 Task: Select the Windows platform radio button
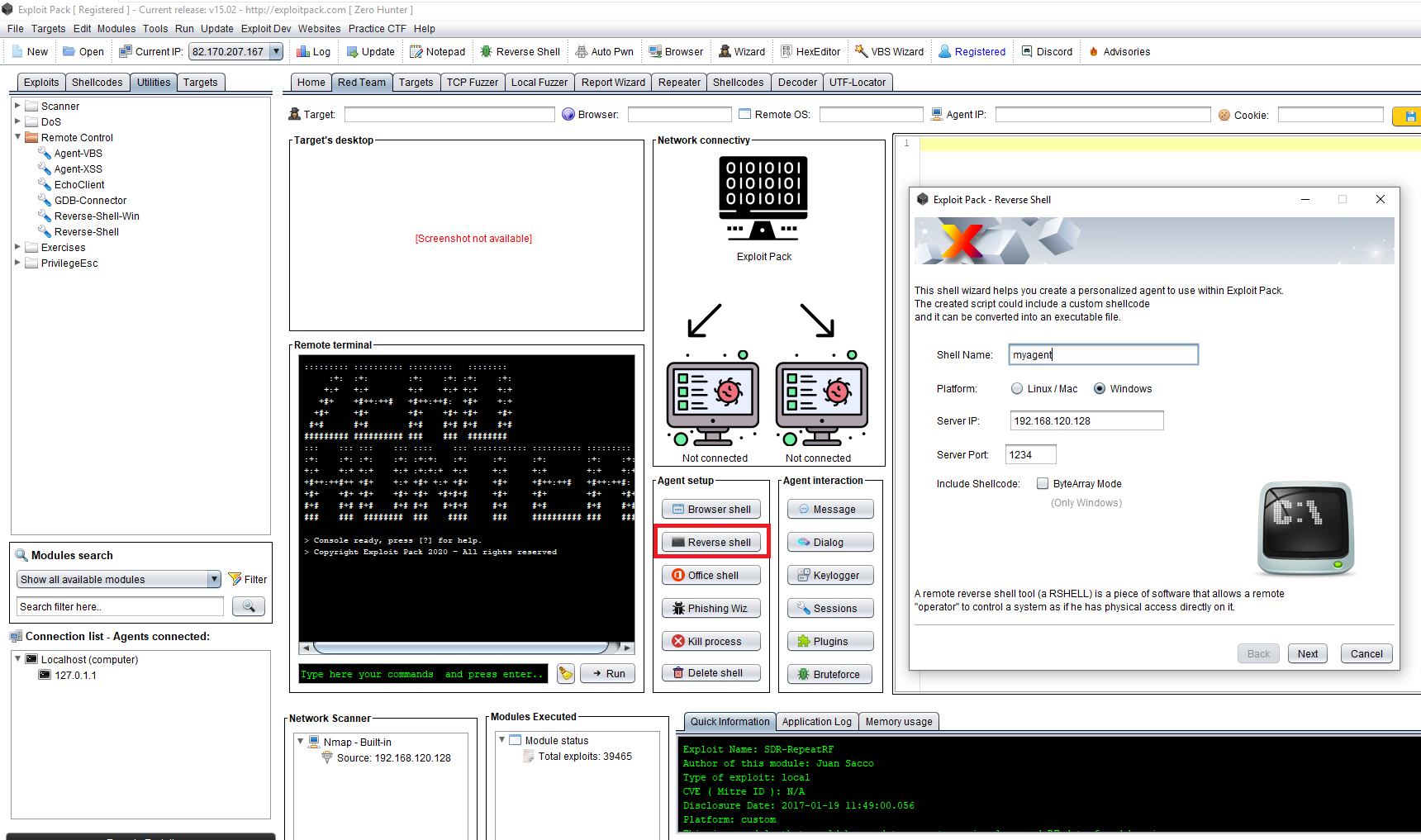coord(1100,389)
